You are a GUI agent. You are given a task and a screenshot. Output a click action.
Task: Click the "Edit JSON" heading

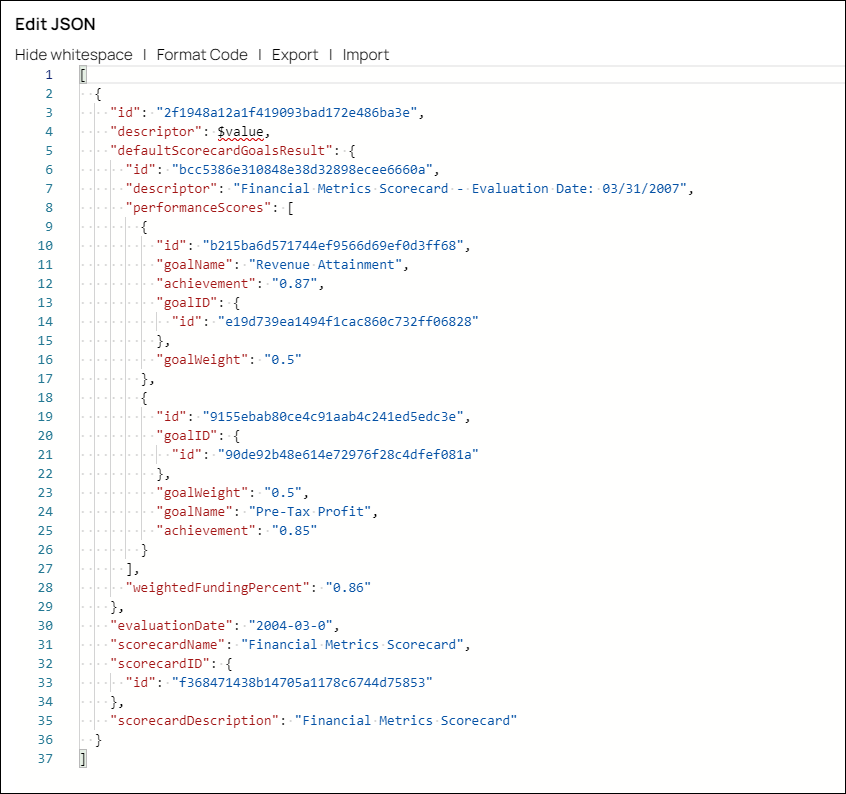(x=55, y=24)
